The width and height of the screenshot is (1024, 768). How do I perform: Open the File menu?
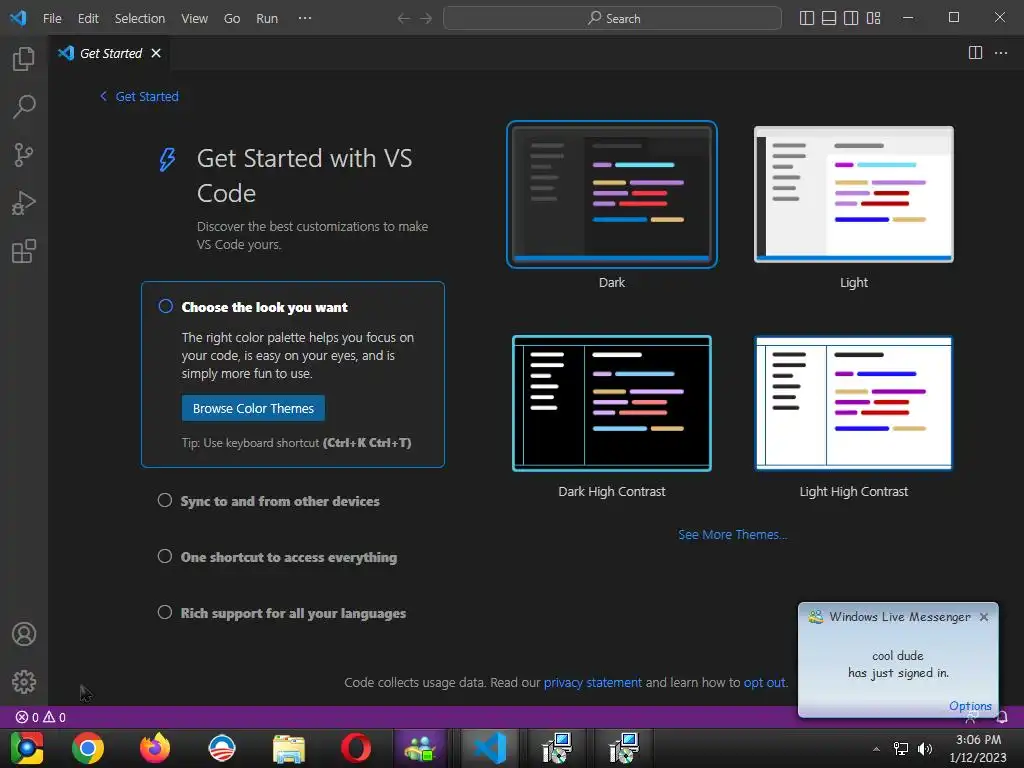tap(52, 18)
